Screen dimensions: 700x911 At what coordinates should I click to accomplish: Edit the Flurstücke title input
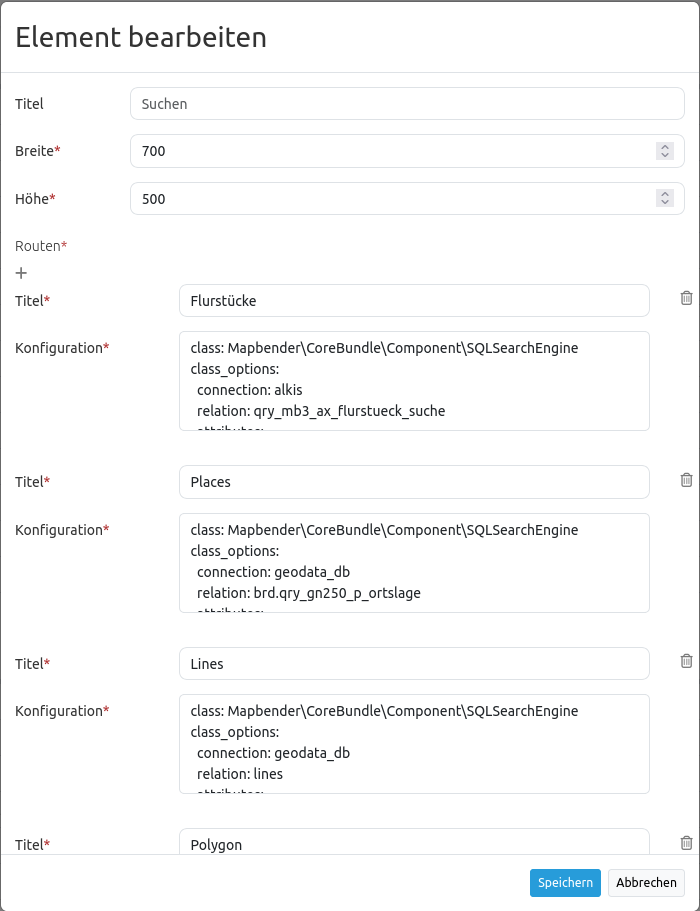coord(414,301)
